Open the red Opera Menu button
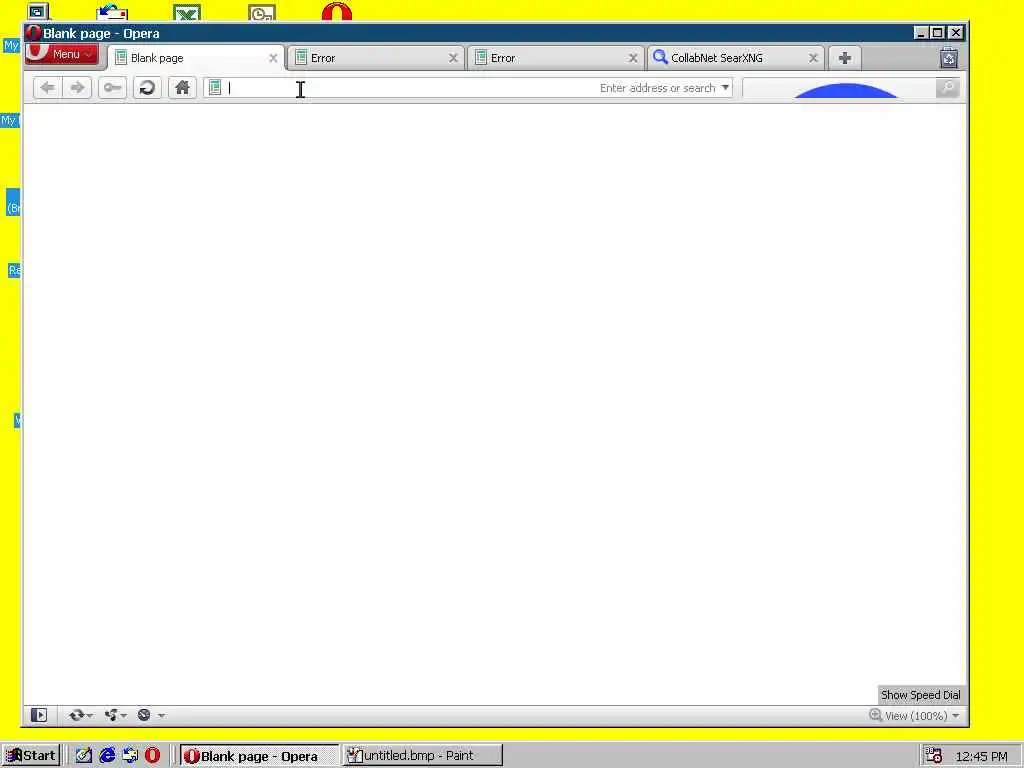 click(62, 54)
